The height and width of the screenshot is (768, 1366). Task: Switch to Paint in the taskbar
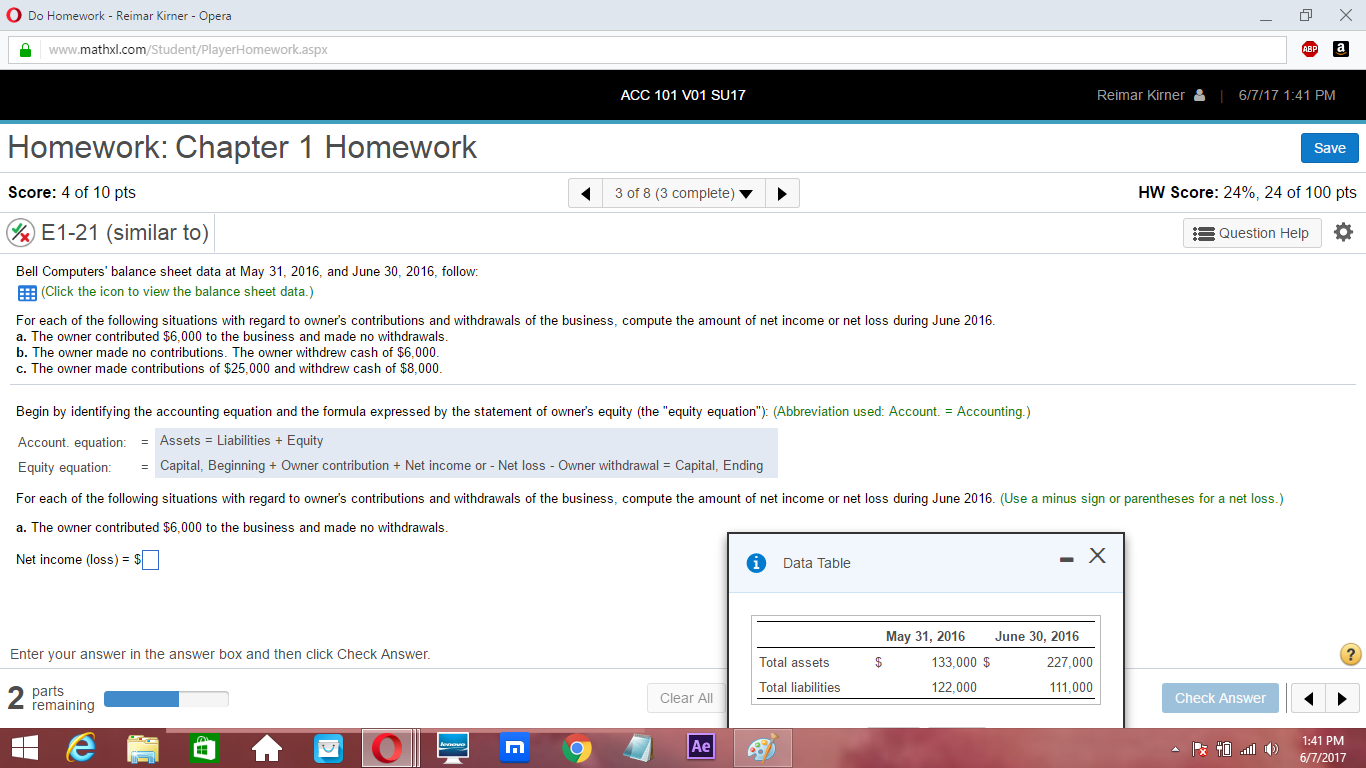(x=765, y=749)
